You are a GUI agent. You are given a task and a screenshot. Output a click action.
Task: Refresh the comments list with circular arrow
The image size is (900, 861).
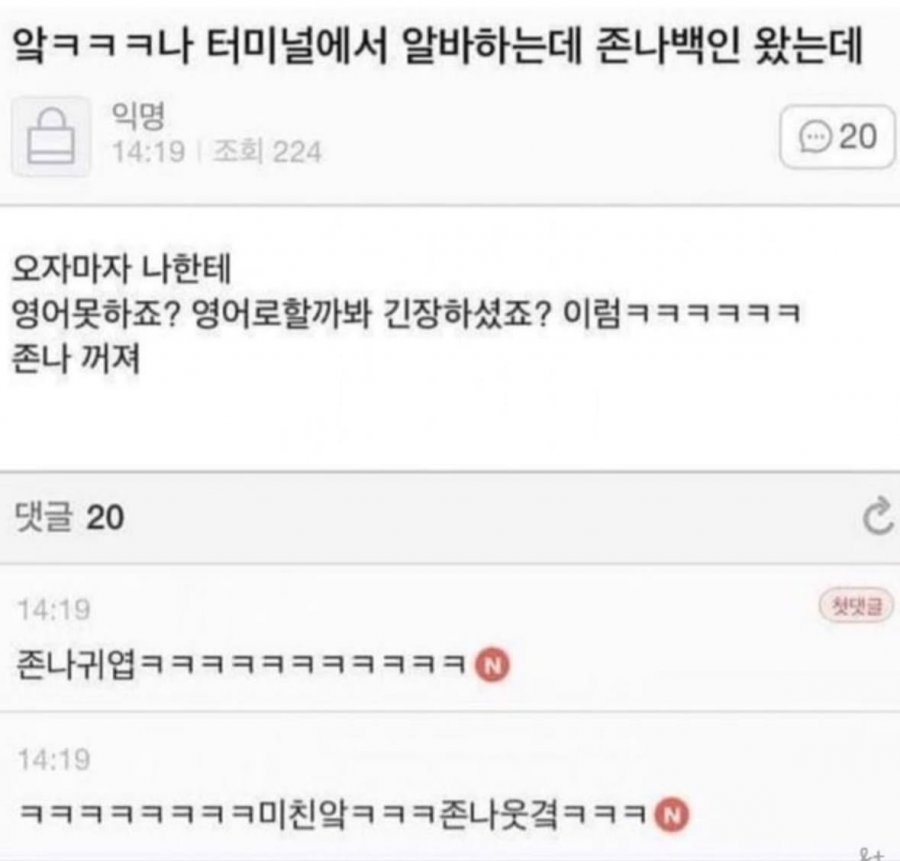878,517
